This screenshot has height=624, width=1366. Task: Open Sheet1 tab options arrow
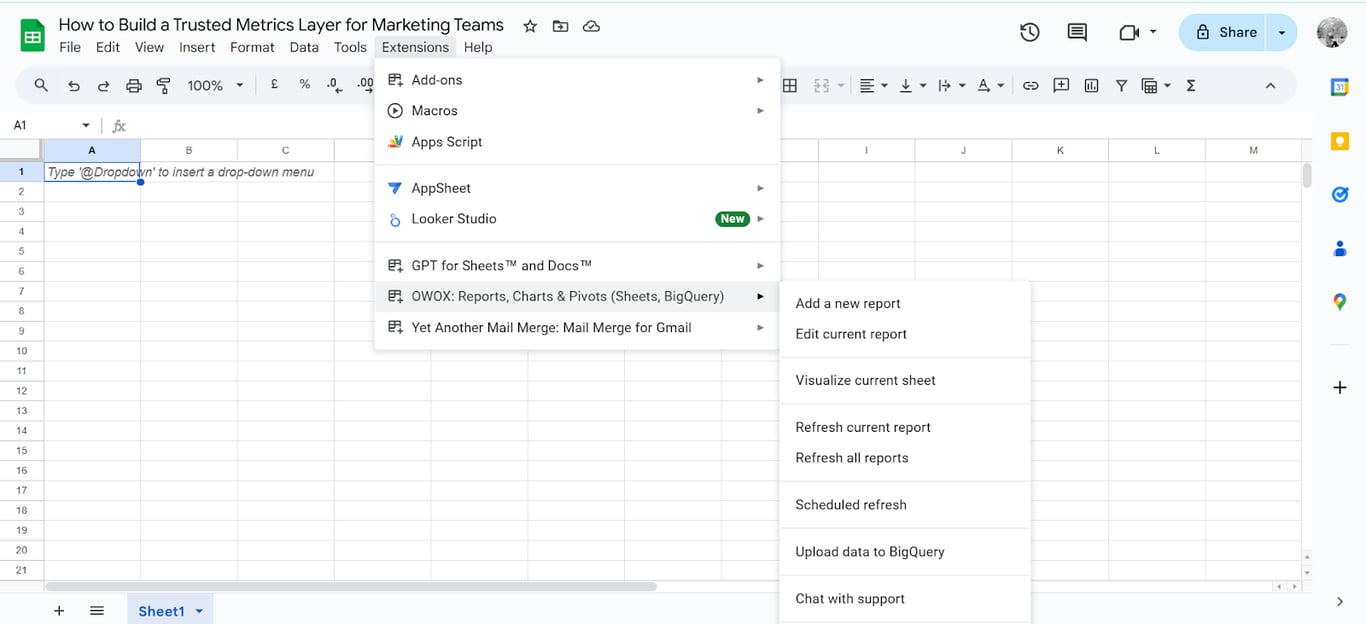coord(199,611)
